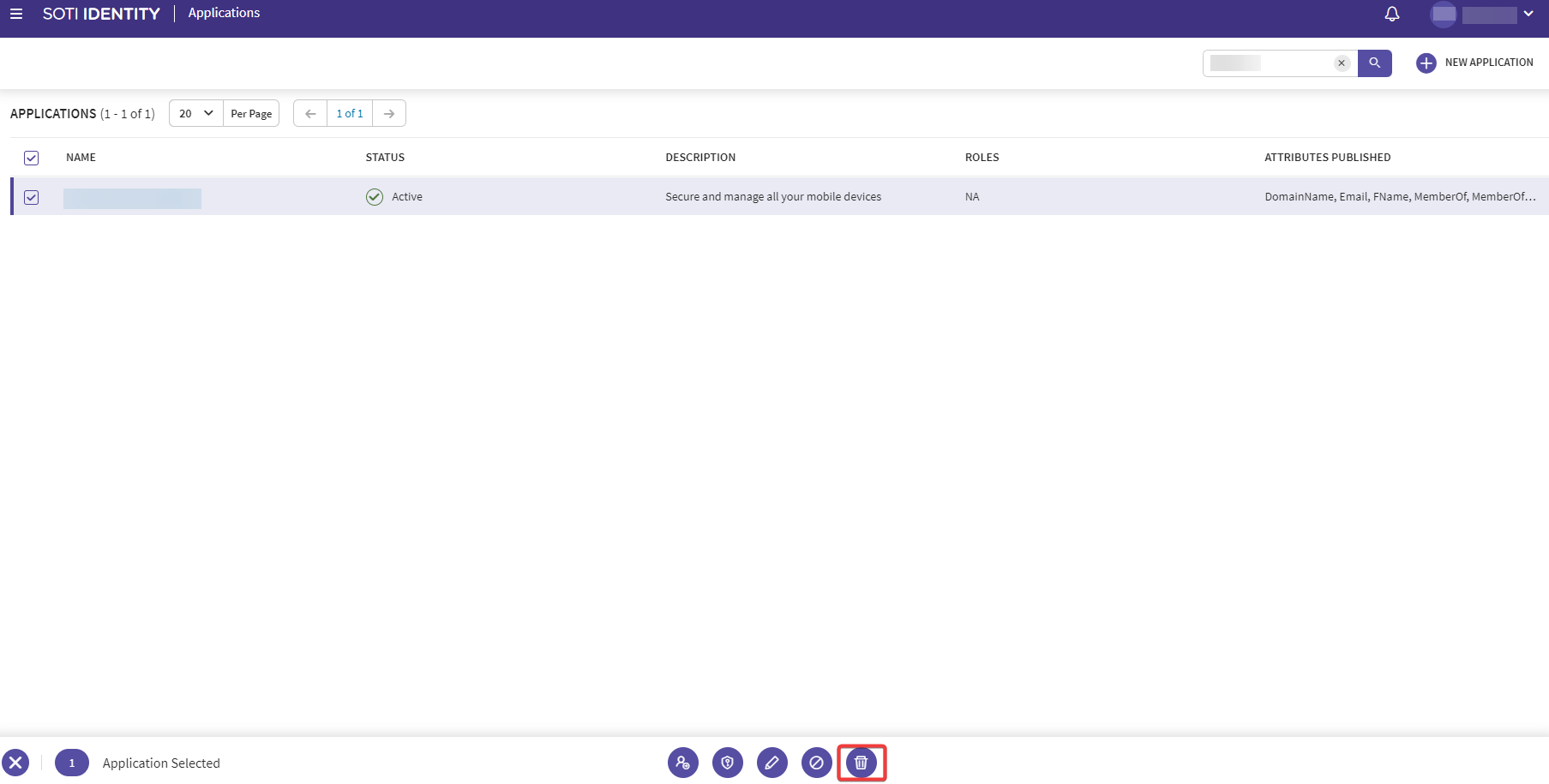Click the next page arrow
Viewport: 1549px width, 784px height.
click(x=389, y=112)
